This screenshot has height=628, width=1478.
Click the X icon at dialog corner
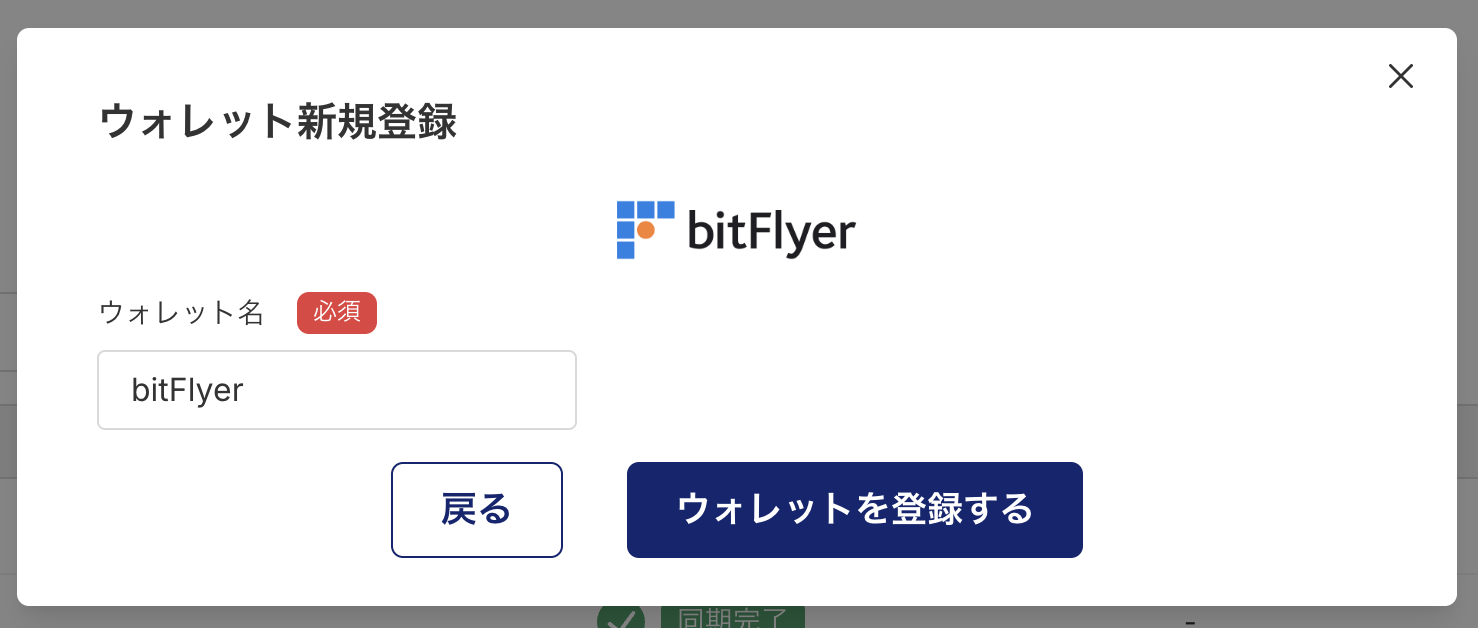[x=1400, y=76]
